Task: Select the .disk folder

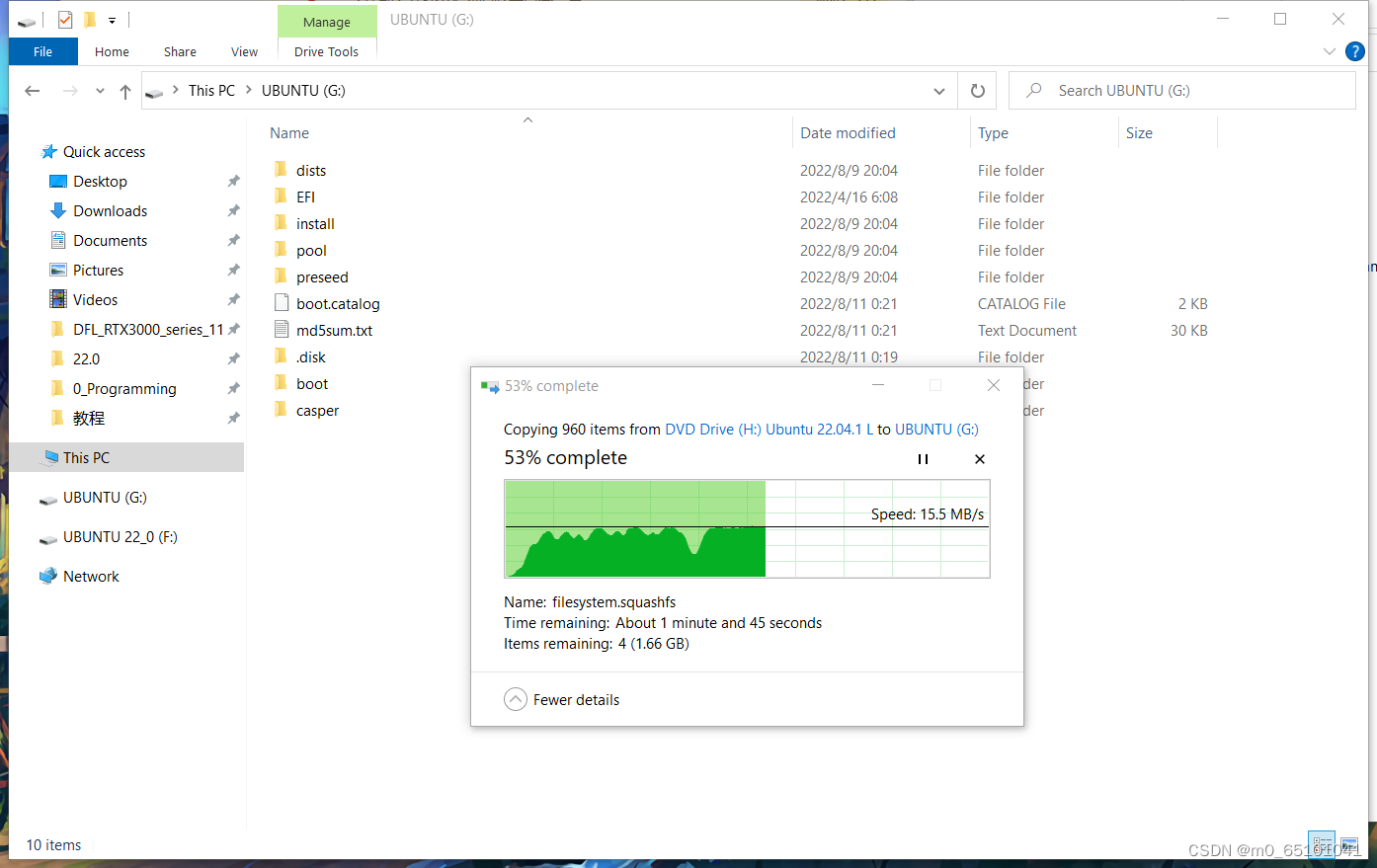Action: point(311,357)
